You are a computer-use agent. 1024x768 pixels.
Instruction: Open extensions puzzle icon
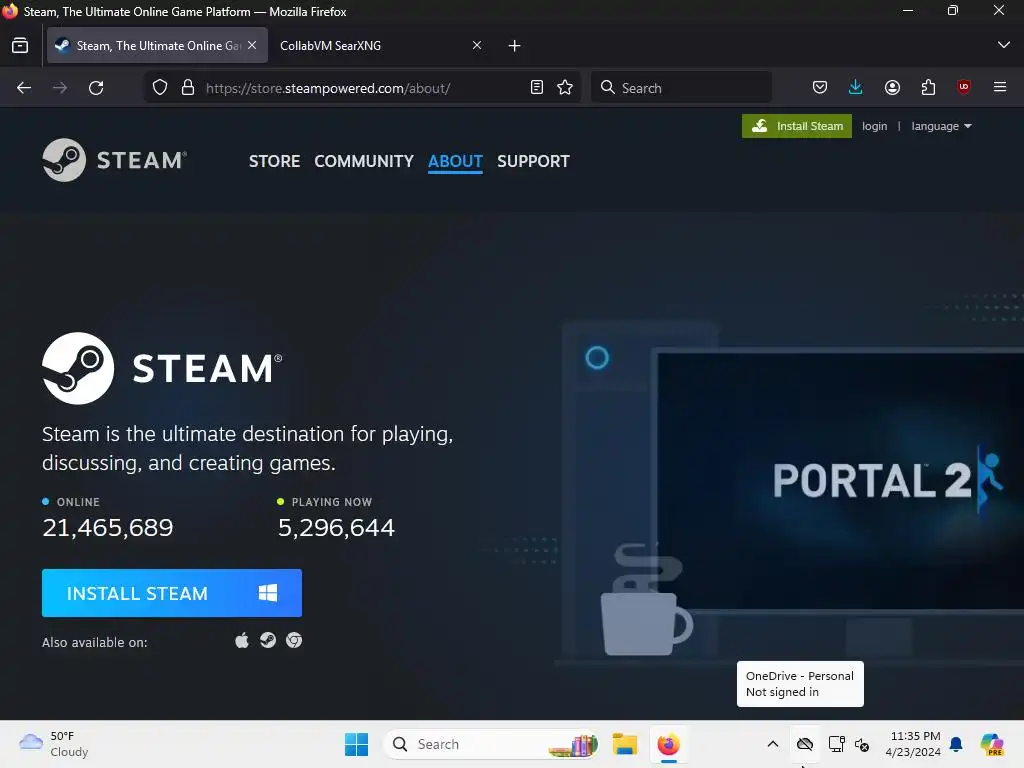pyautogui.click(x=928, y=88)
